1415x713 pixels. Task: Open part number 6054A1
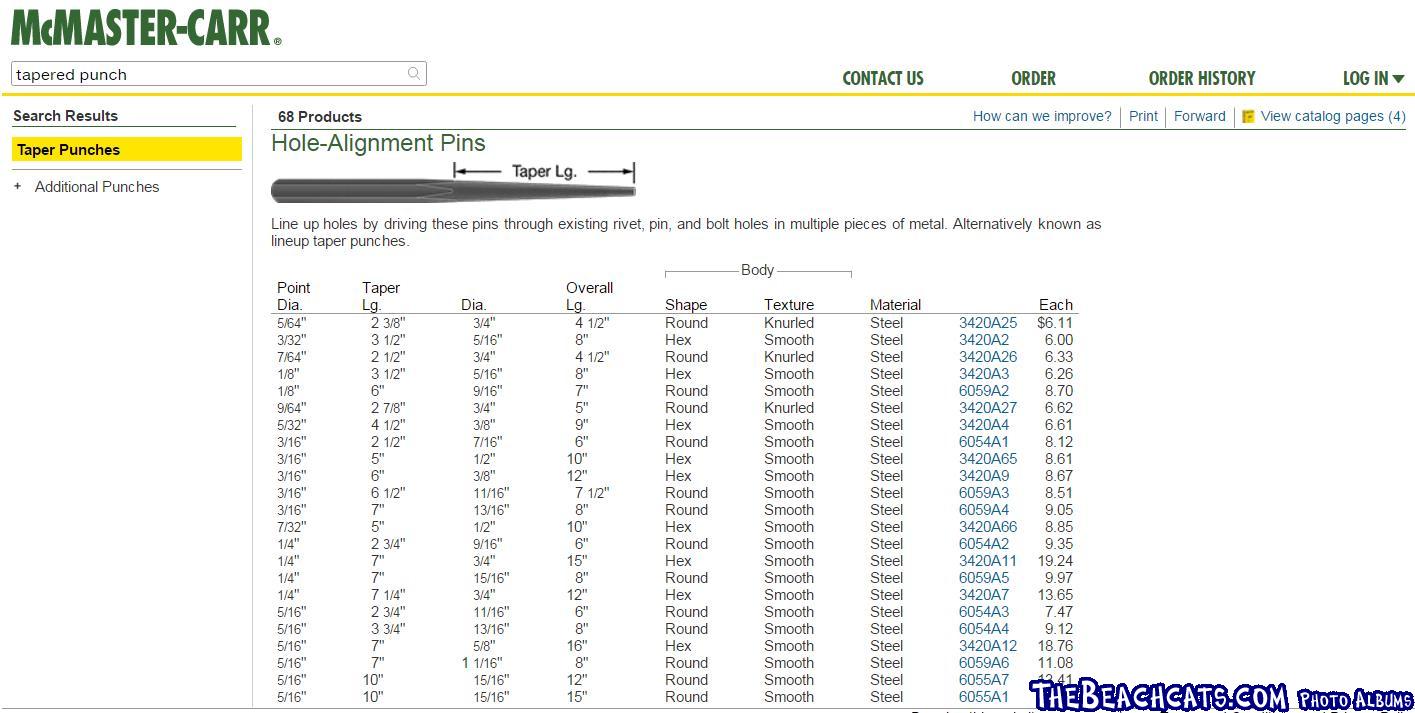click(x=984, y=442)
